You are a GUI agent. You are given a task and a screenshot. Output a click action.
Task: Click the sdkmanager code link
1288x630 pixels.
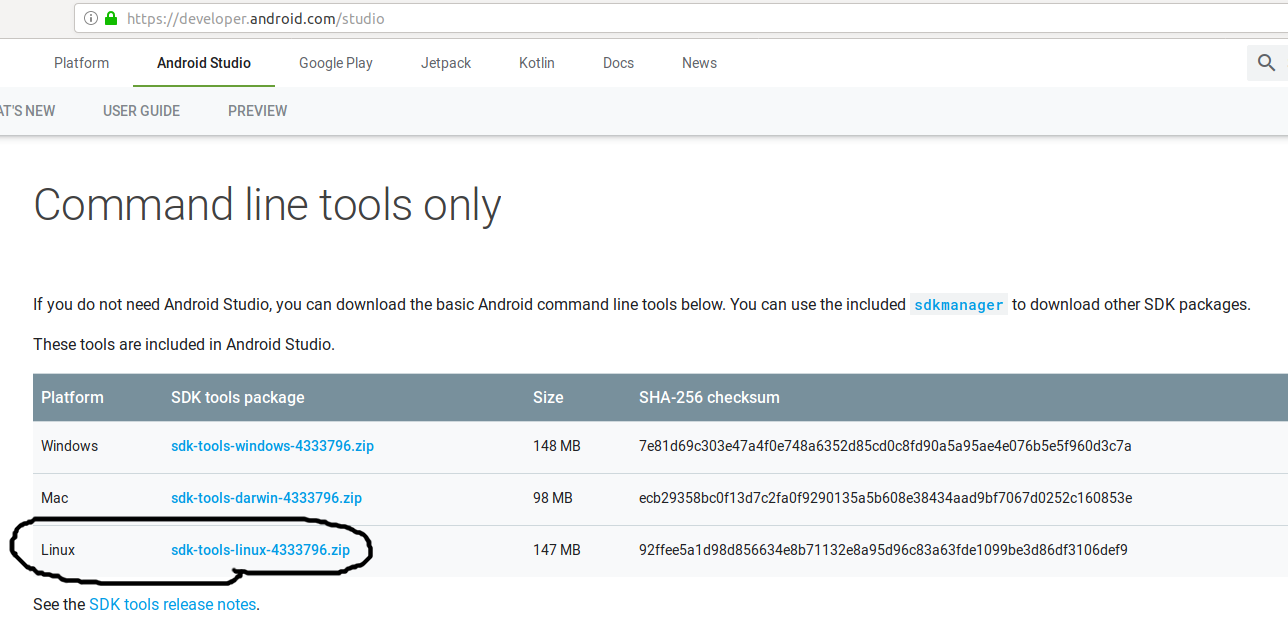tap(958, 305)
